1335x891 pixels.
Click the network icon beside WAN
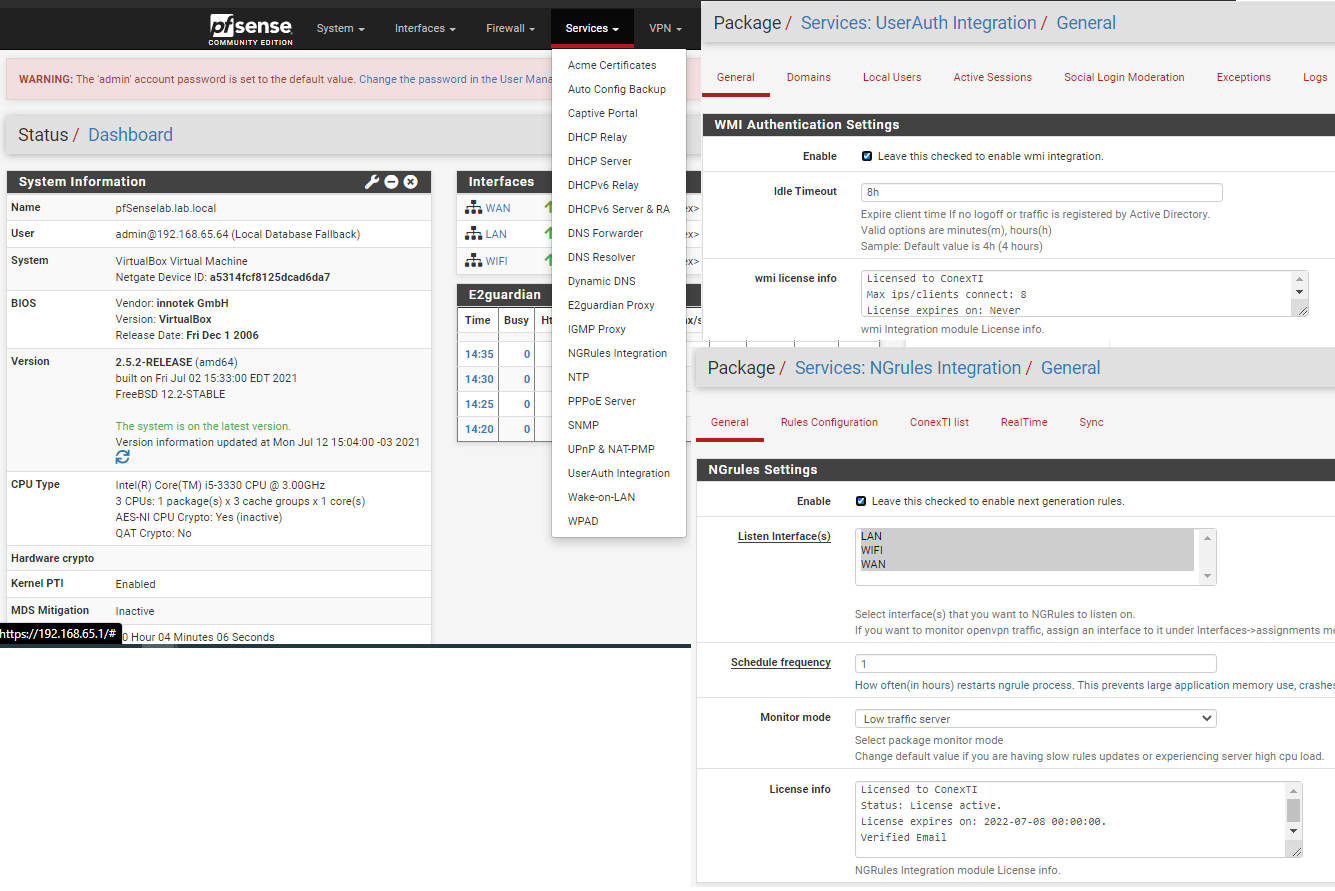(474, 208)
